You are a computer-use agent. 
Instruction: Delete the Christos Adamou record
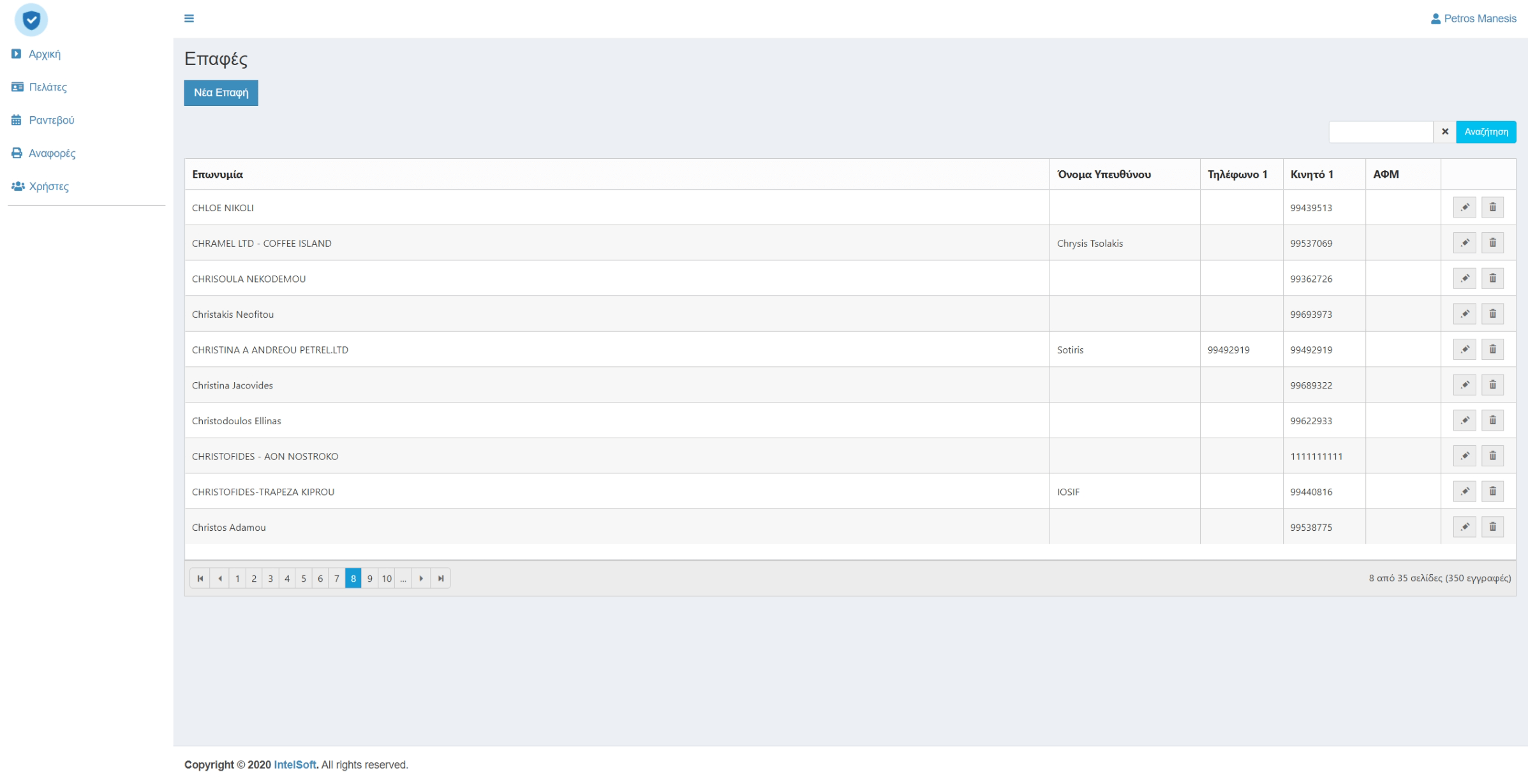pos(1492,527)
